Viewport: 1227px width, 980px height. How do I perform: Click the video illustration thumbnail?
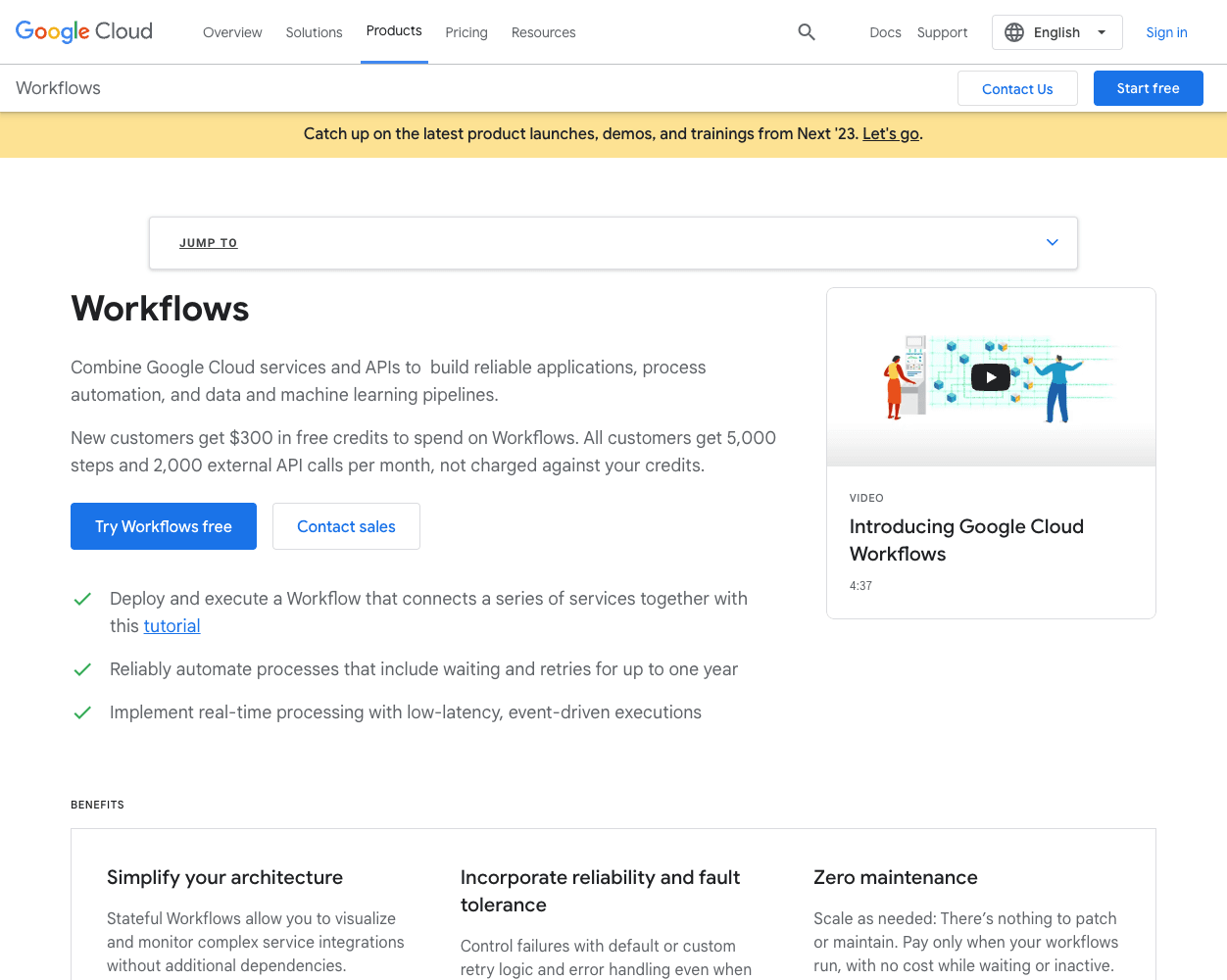tap(991, 377)
